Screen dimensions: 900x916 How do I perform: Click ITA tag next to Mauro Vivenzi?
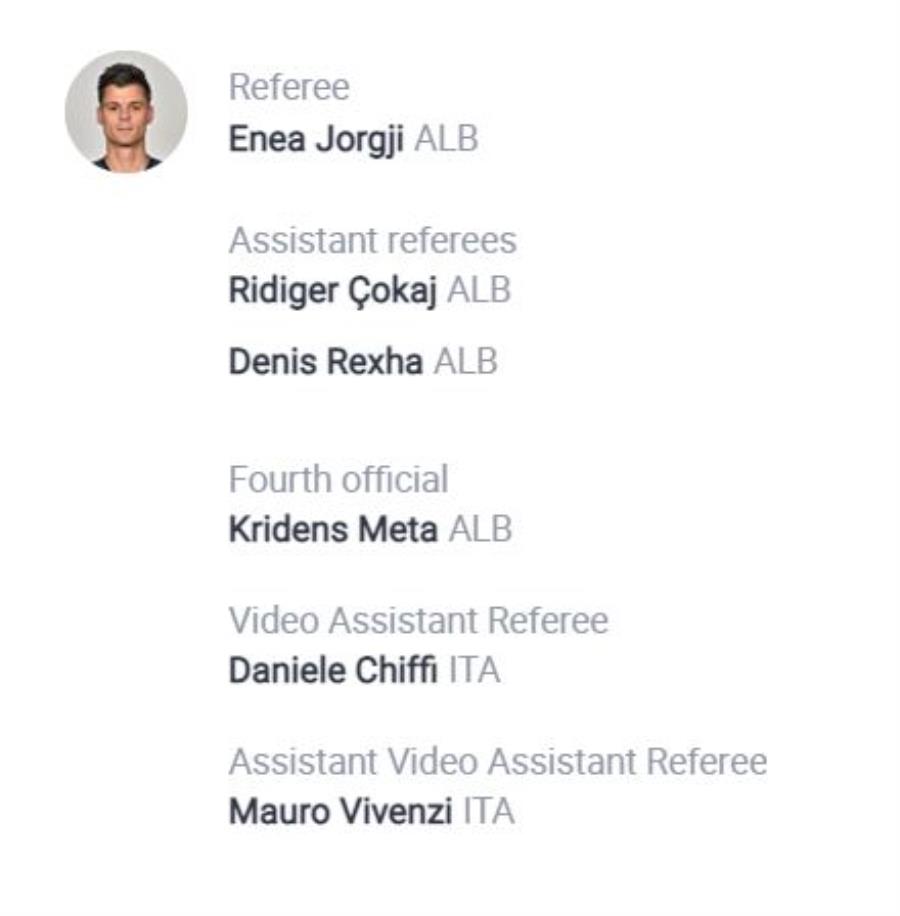pos(489,811)
